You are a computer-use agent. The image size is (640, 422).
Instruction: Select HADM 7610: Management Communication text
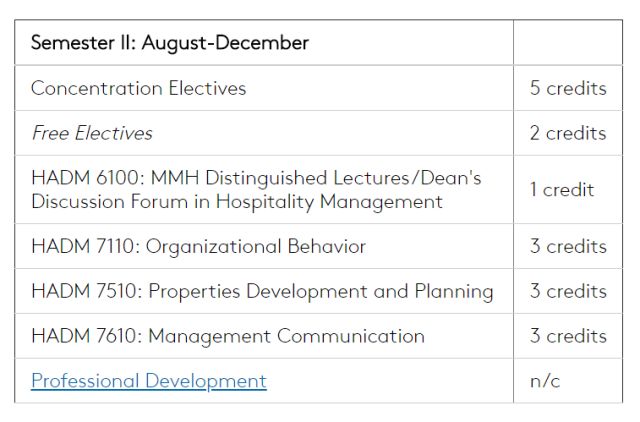[x=228, y=336]
